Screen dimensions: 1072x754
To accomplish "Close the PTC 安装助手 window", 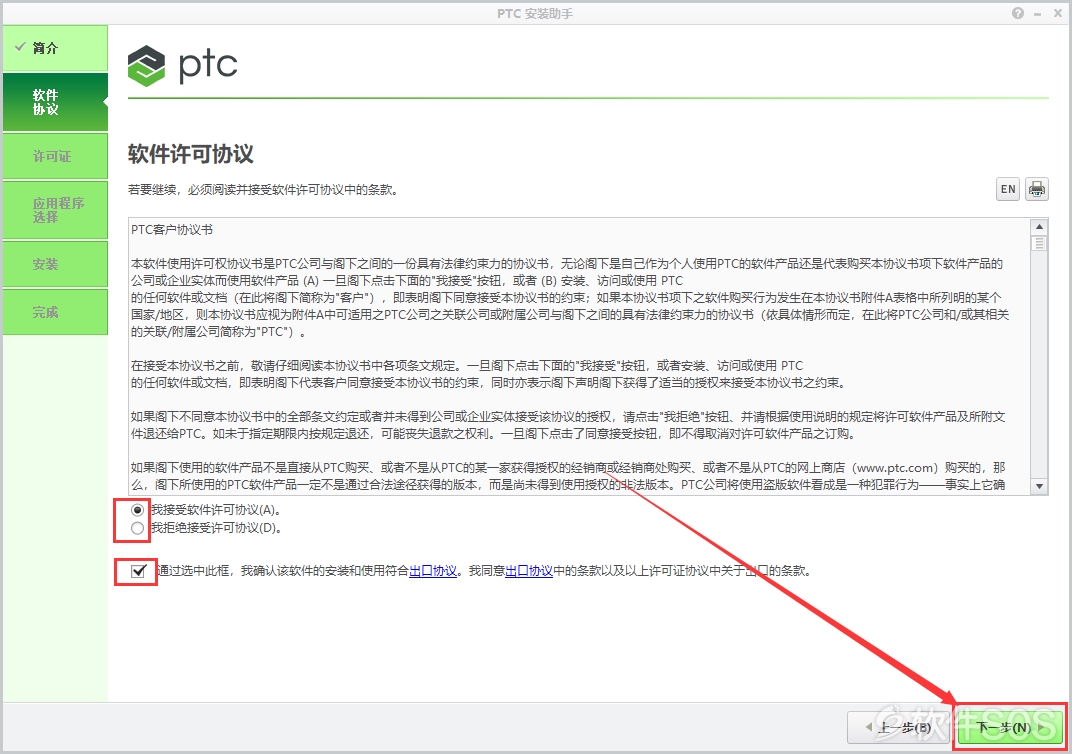I will (1058, 14).
